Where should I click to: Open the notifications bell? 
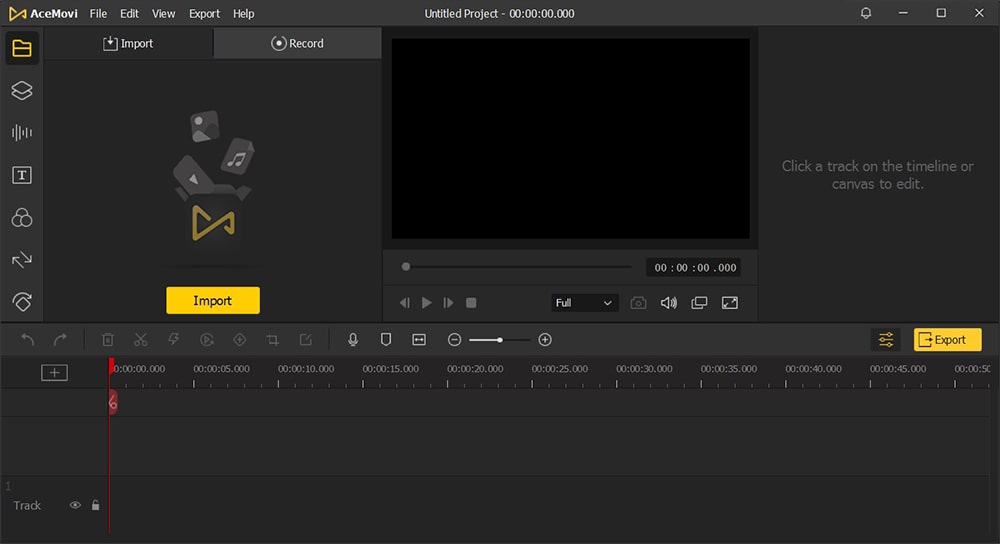coord(866,13)
